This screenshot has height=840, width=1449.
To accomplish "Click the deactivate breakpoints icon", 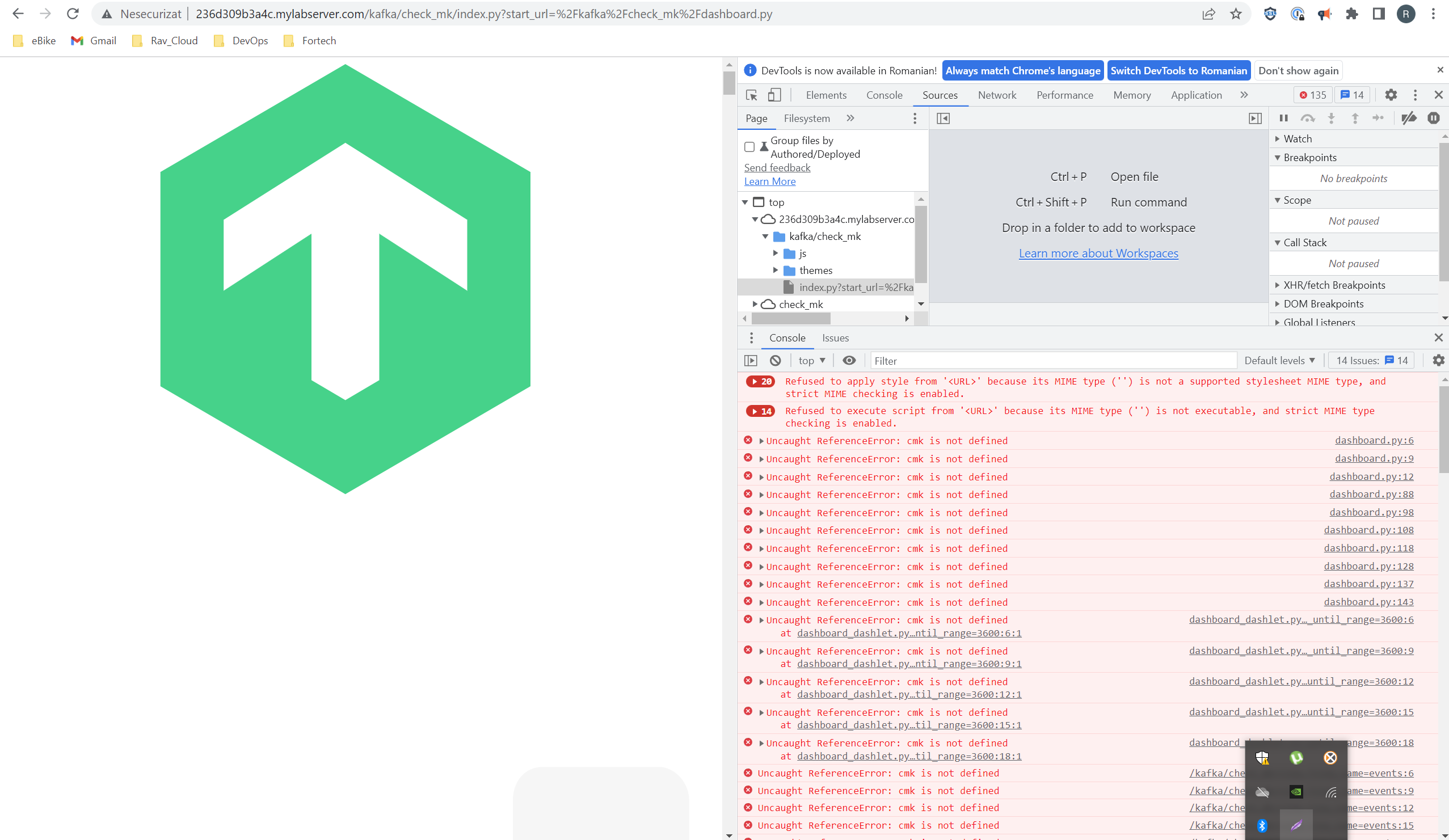I will click(1409, 119).
